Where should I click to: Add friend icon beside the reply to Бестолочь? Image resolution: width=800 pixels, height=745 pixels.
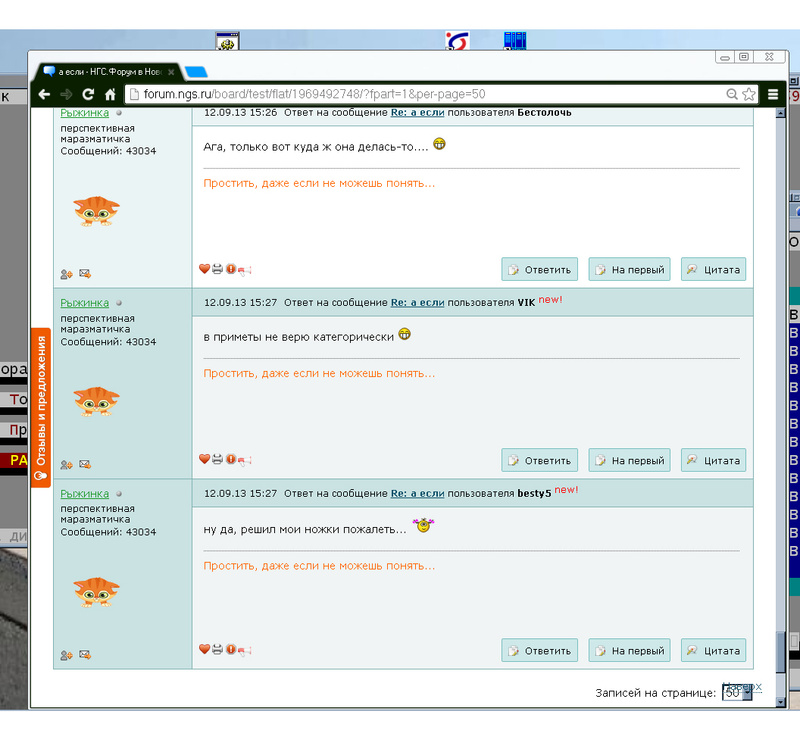pos(66,275)
